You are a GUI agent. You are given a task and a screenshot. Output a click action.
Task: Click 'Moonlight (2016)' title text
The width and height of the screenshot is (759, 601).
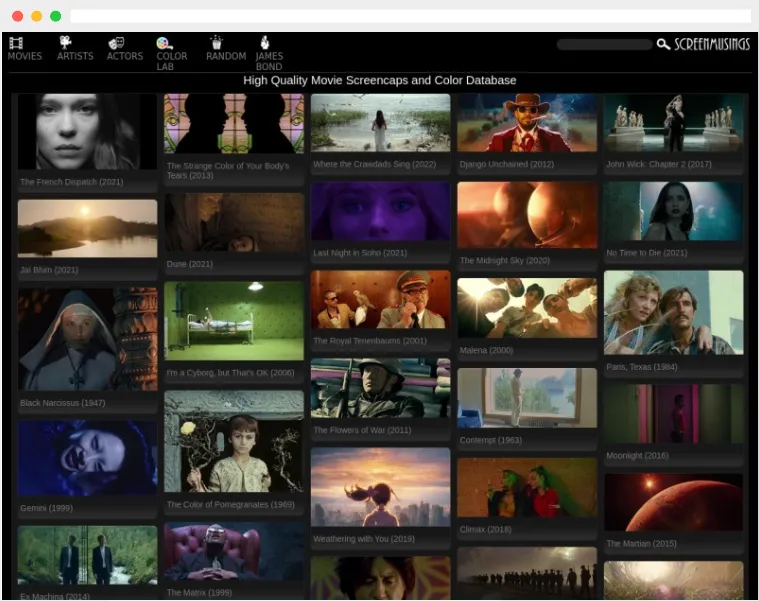click(638, 456)
